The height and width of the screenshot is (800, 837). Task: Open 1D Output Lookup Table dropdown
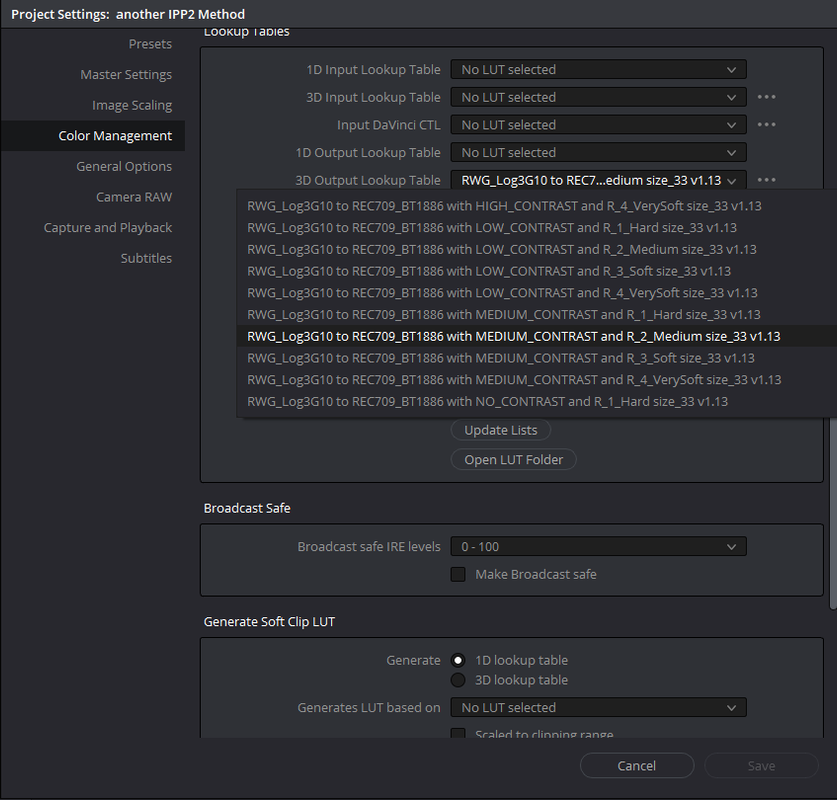coord(598,153)
